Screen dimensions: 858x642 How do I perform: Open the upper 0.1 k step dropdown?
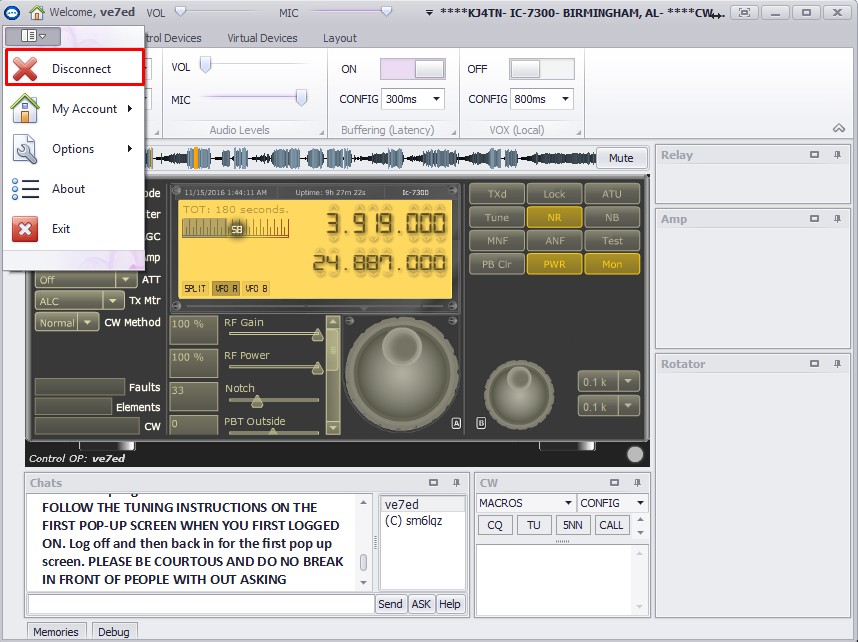click(x=628, y=381)
